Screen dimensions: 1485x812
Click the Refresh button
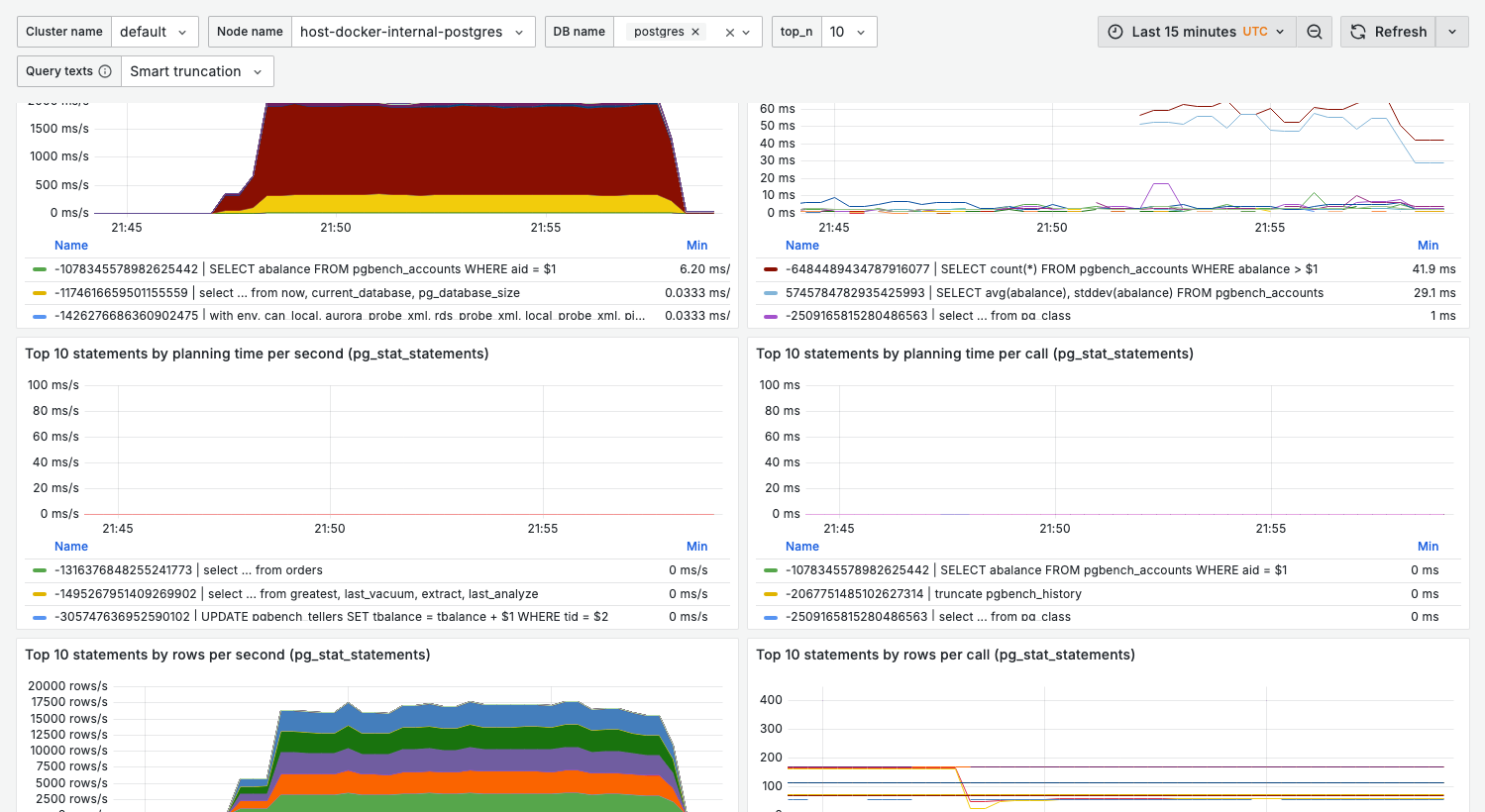(1388, 31)
